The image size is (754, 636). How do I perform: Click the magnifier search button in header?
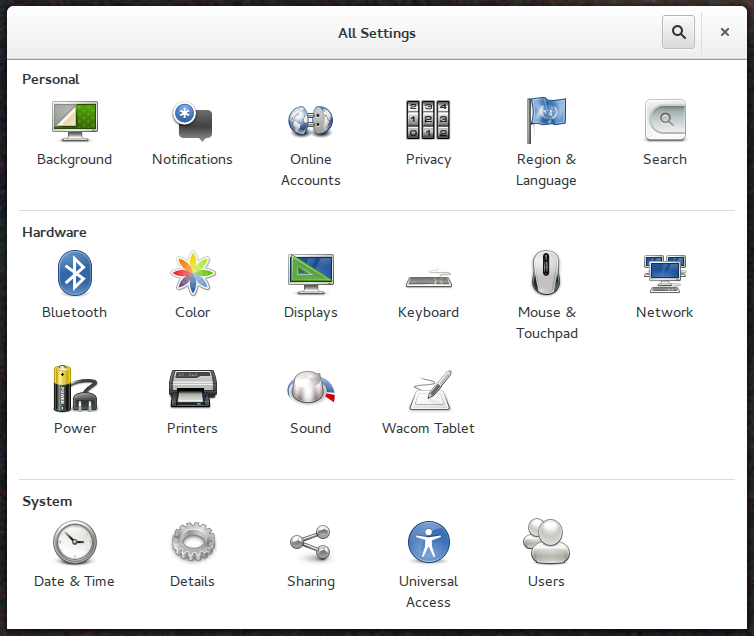pyautogui.click(x=678, y=32)
